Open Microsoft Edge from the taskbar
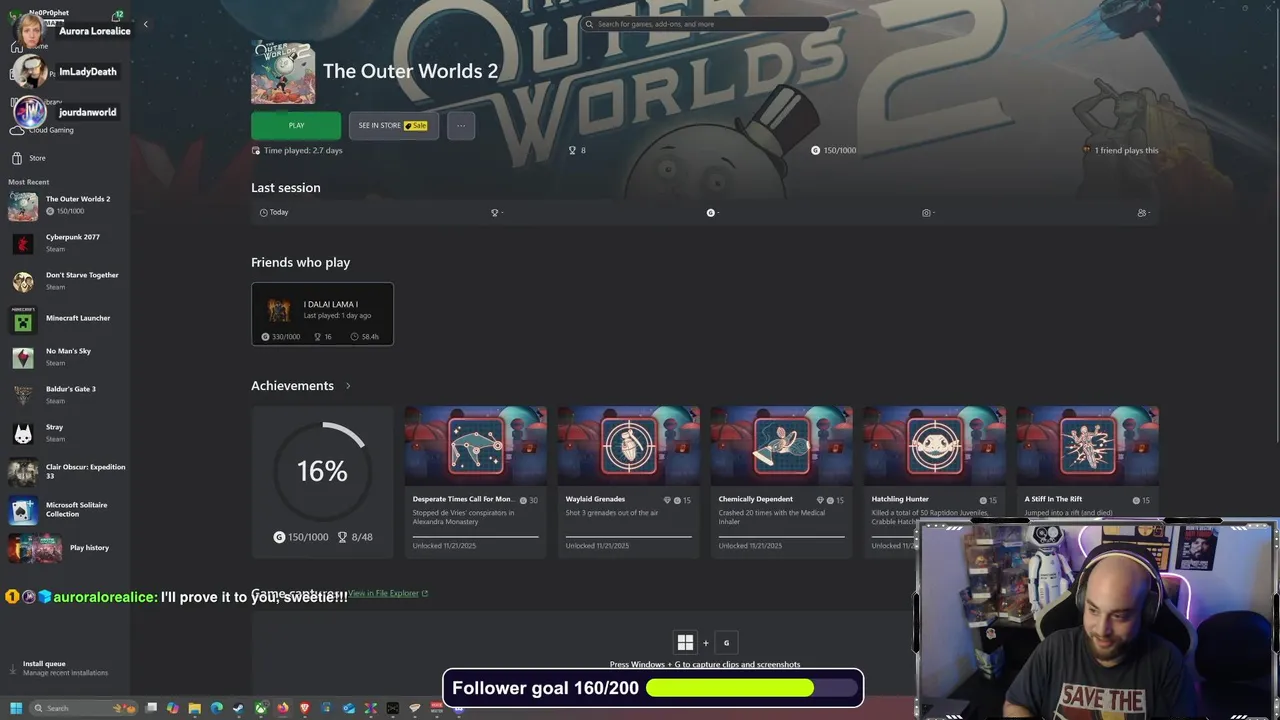Screen dimensions: 1280x720 pos(217,708)
